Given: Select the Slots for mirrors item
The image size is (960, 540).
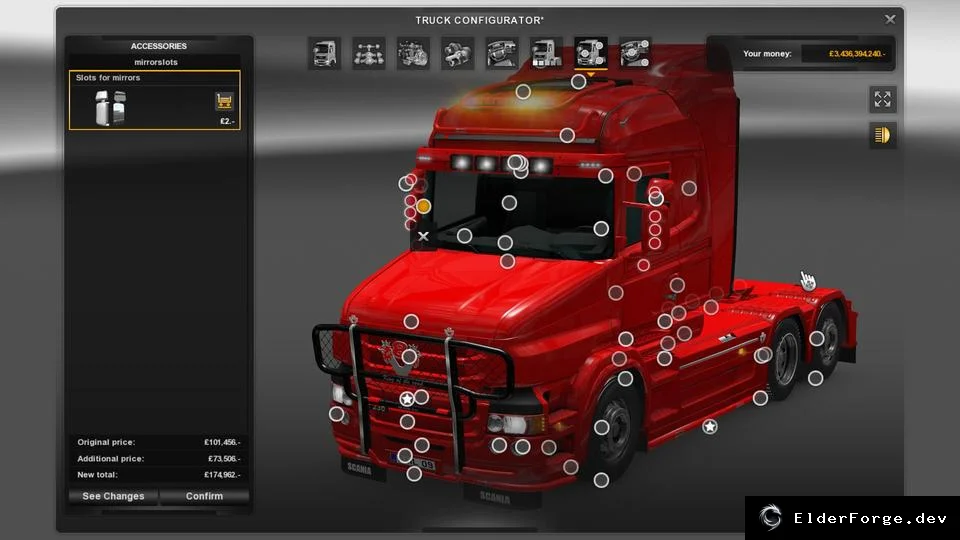Looking at the screenshot, I should tap(154, 100).
